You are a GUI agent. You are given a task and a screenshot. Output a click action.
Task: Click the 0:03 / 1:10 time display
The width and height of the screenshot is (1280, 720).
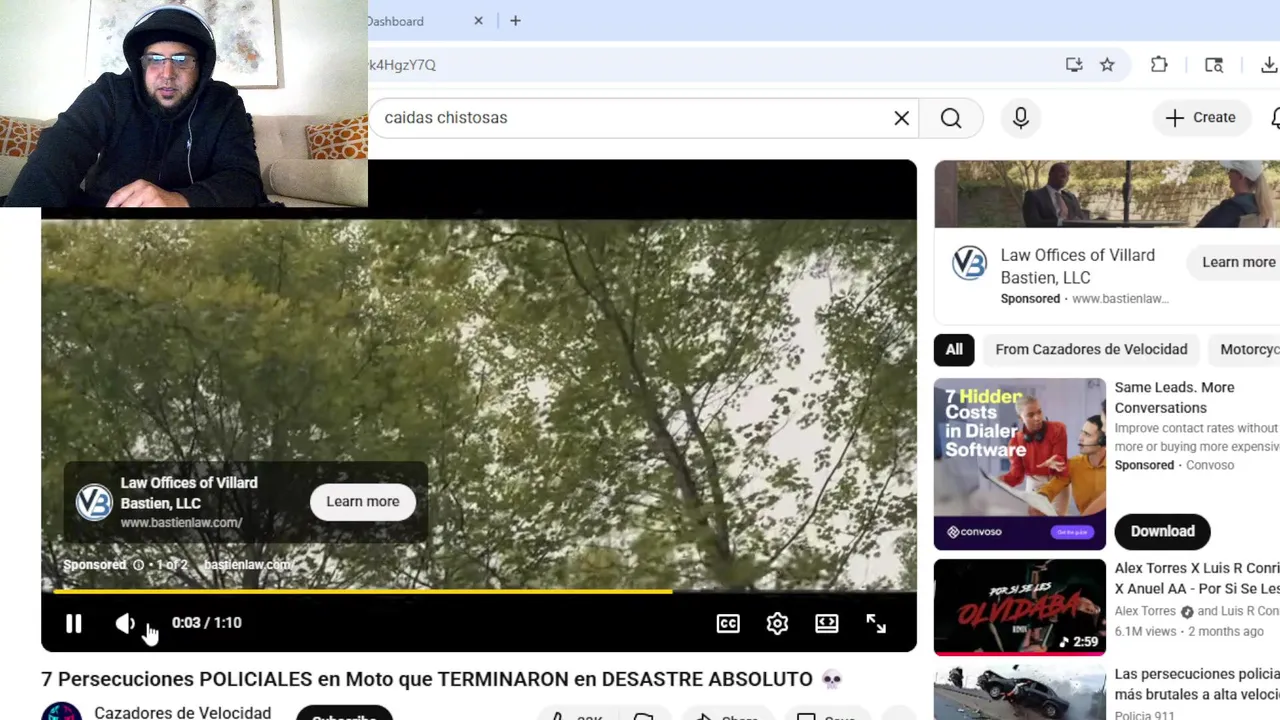tap(207, 623)
